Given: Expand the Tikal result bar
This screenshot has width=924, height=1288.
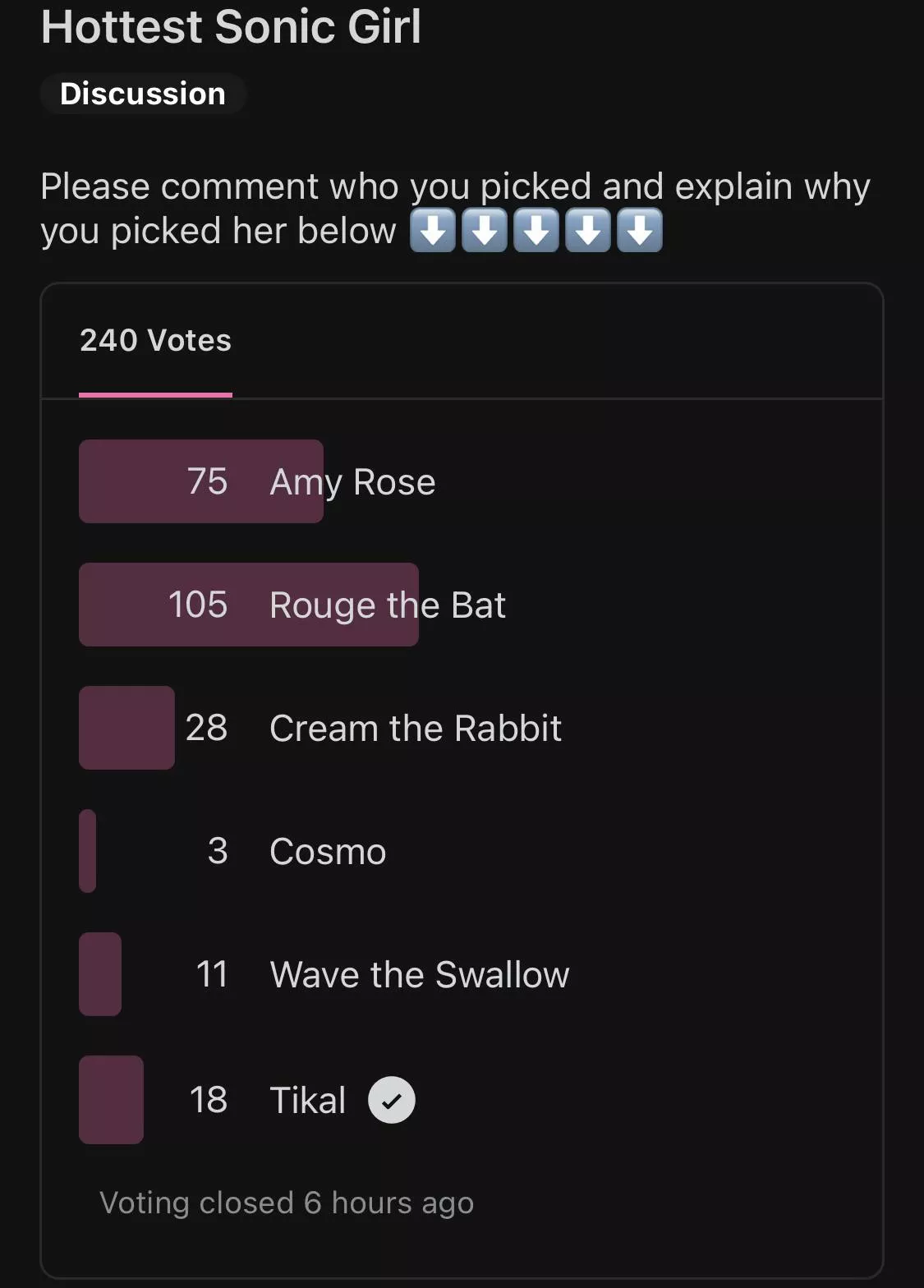Looking at the screenshot, I should (112, 1101).
